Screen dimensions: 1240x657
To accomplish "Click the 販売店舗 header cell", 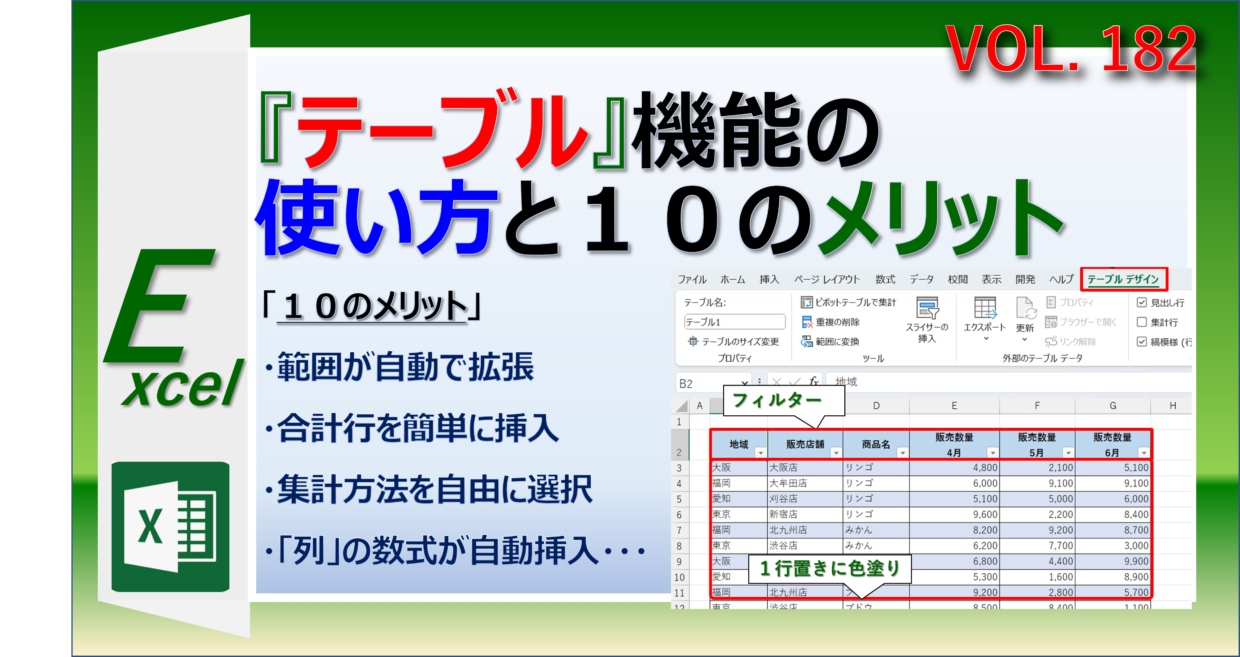I will 805,445.
